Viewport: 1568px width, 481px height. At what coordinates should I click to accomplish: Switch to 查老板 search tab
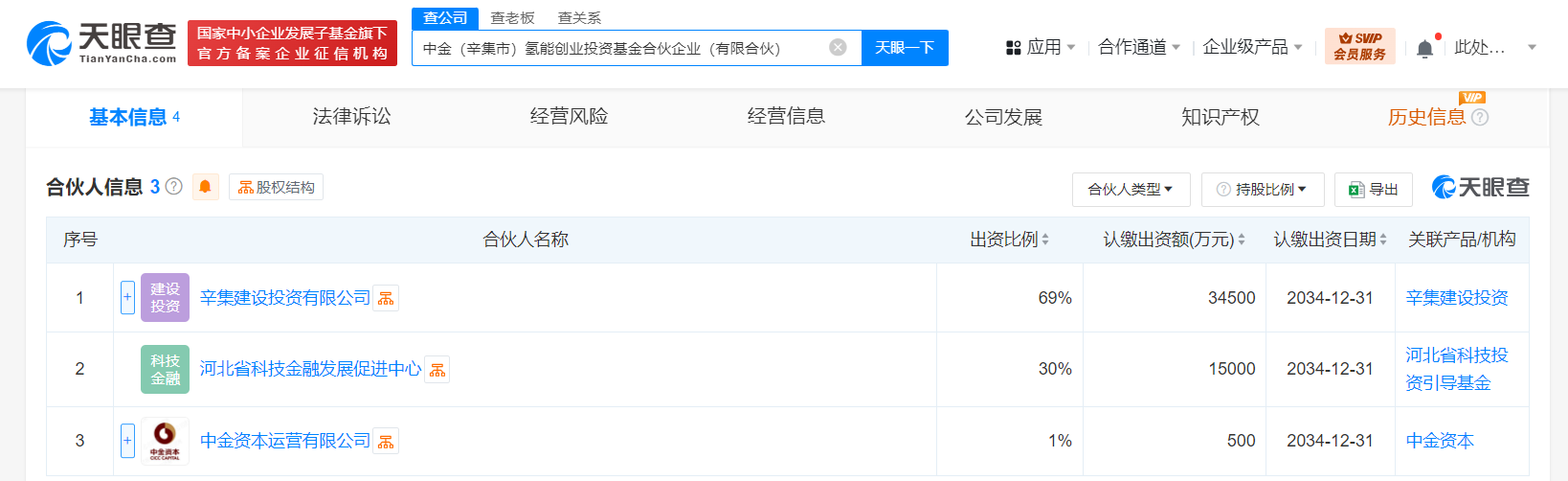(x=512, y=18)
